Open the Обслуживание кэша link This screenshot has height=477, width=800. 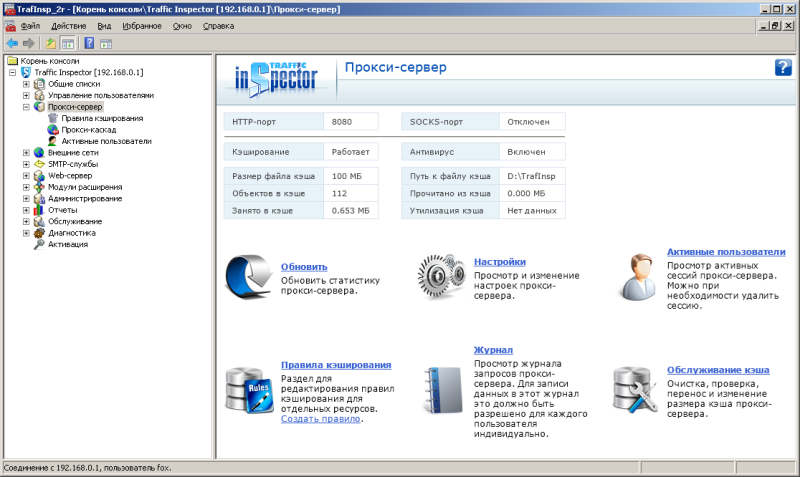[718, 370]
